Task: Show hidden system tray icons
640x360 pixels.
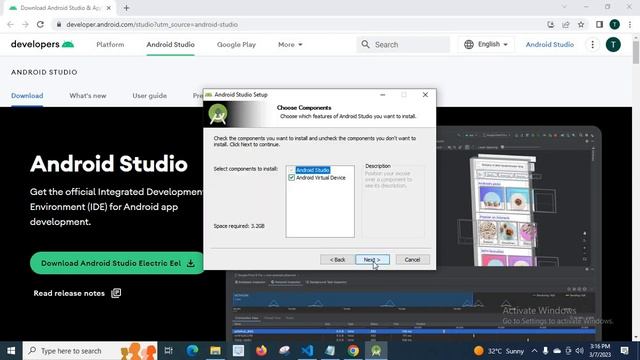Action: click(534, 351)
